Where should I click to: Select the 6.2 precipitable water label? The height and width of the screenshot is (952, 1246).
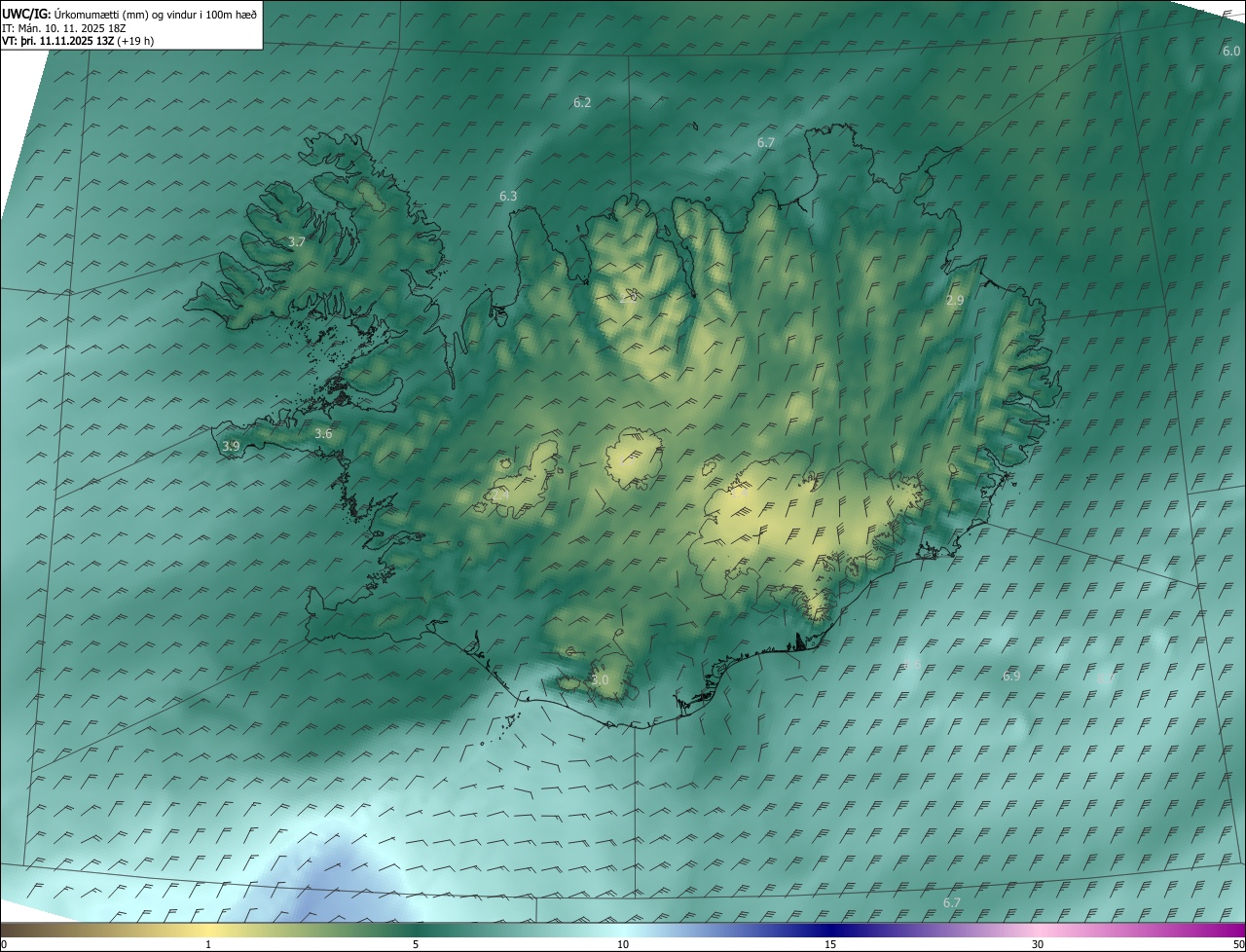pyautogui.click(x=582, y=102)
